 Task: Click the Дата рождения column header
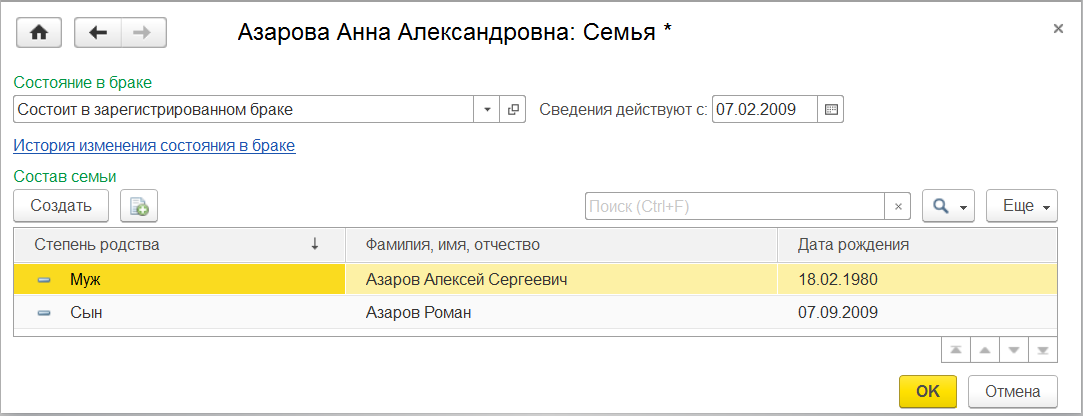[x=853, y=244]
